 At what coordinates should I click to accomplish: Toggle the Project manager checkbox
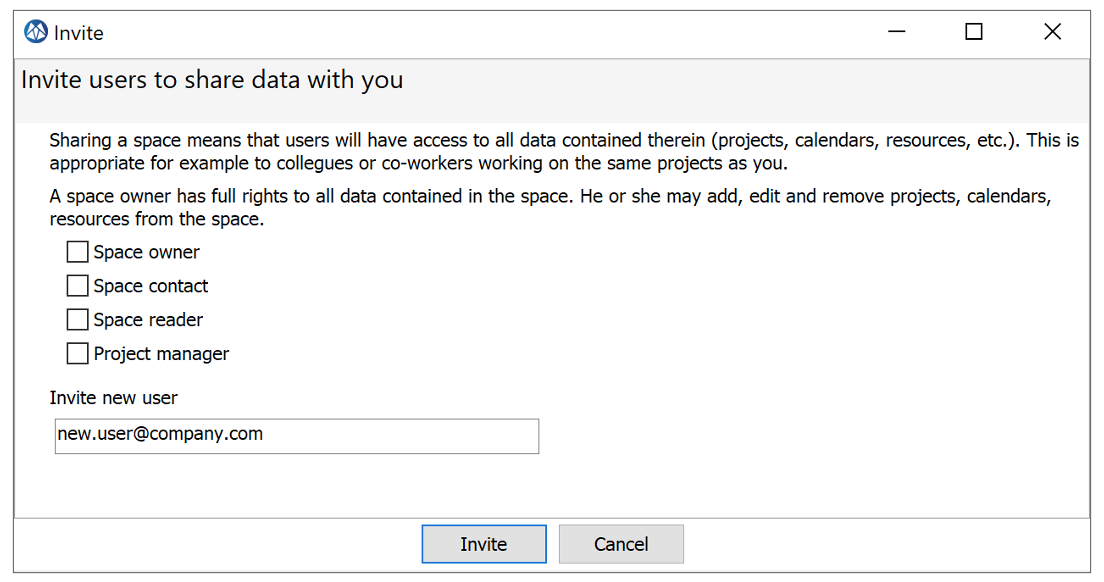tap(77, 353)
